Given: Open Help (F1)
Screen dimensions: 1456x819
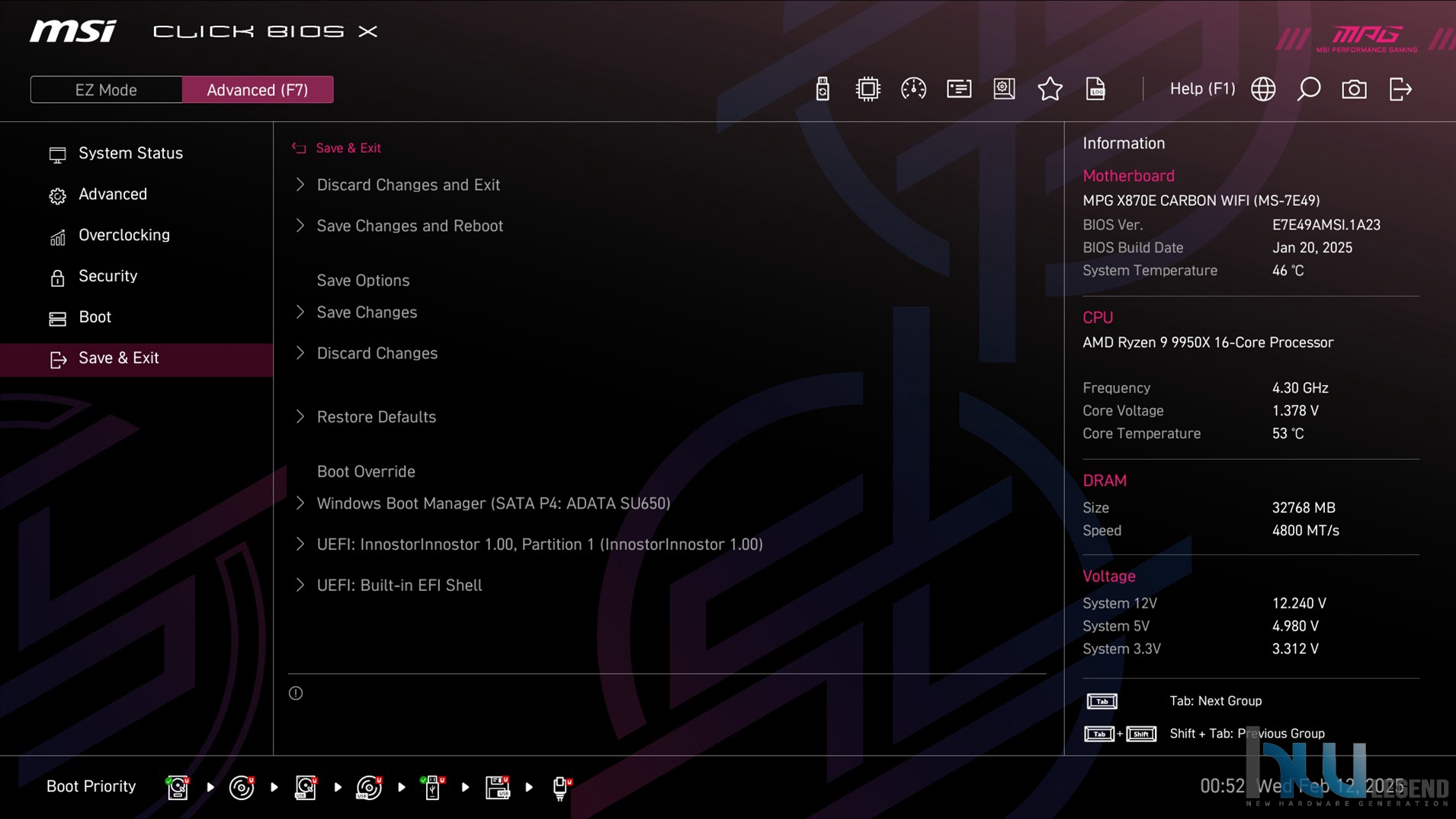Looking at the screenshot, I should 1202,89.
